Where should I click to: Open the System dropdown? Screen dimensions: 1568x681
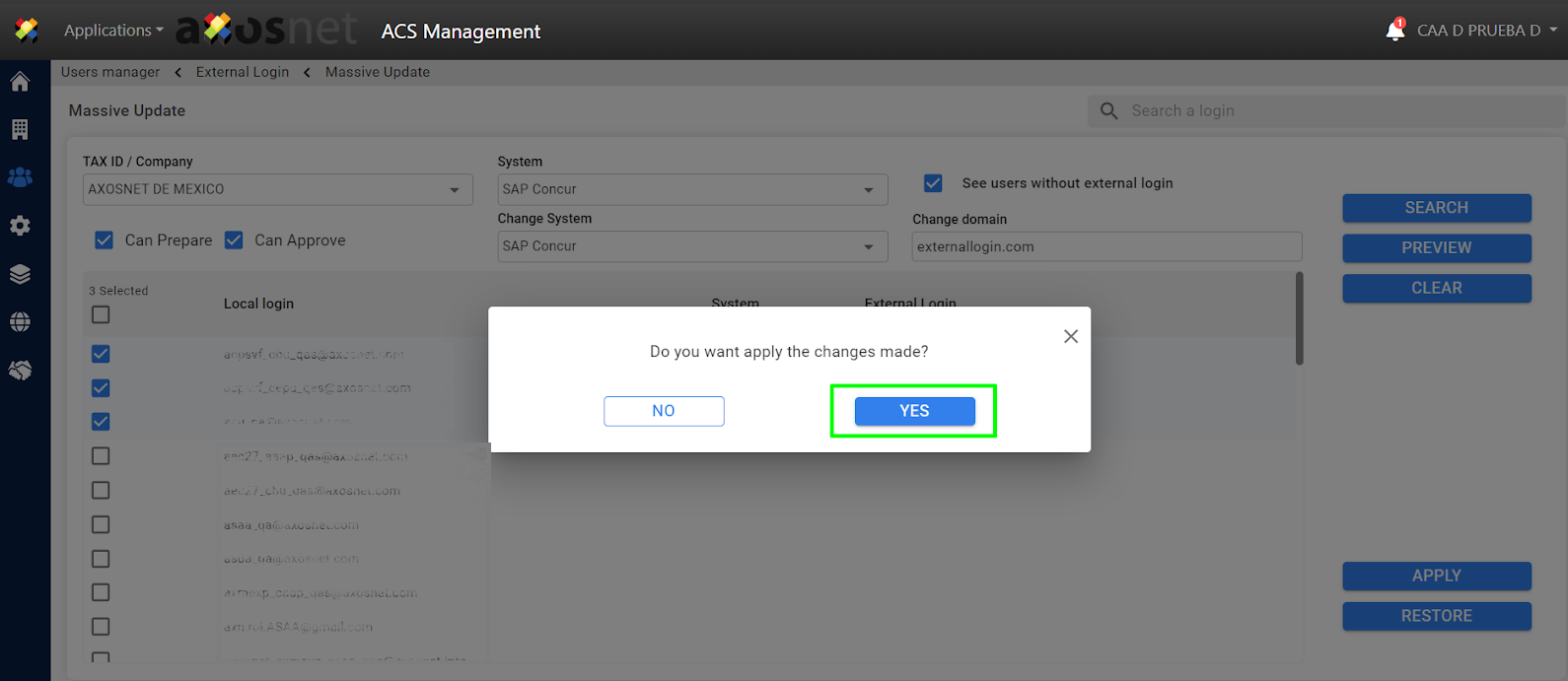691,189
